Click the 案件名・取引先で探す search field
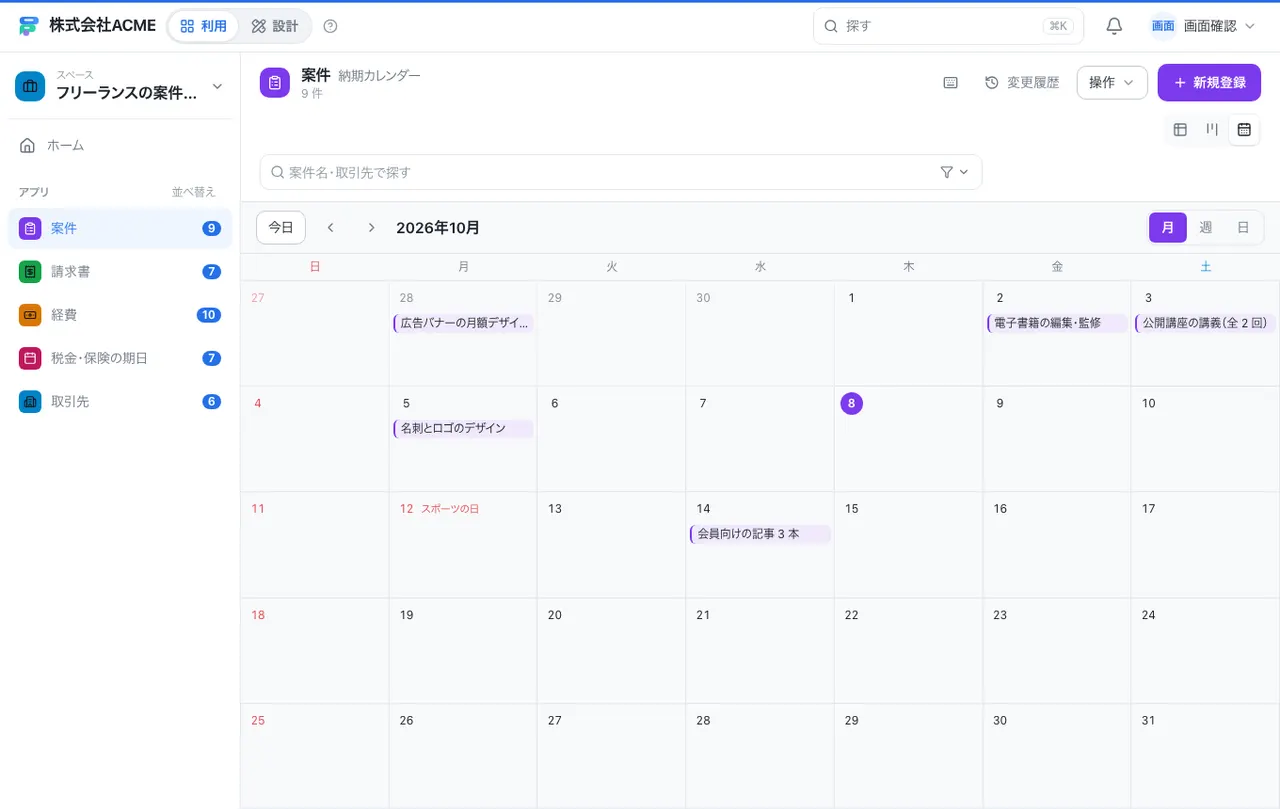This screenshot has height=809, width=1280. (x=621, y=172)
